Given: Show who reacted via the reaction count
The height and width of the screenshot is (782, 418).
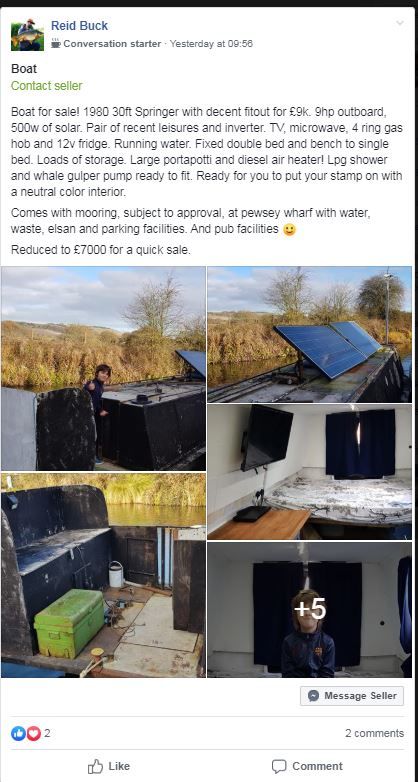Looking at the screenshot, I should coord(47,733).
